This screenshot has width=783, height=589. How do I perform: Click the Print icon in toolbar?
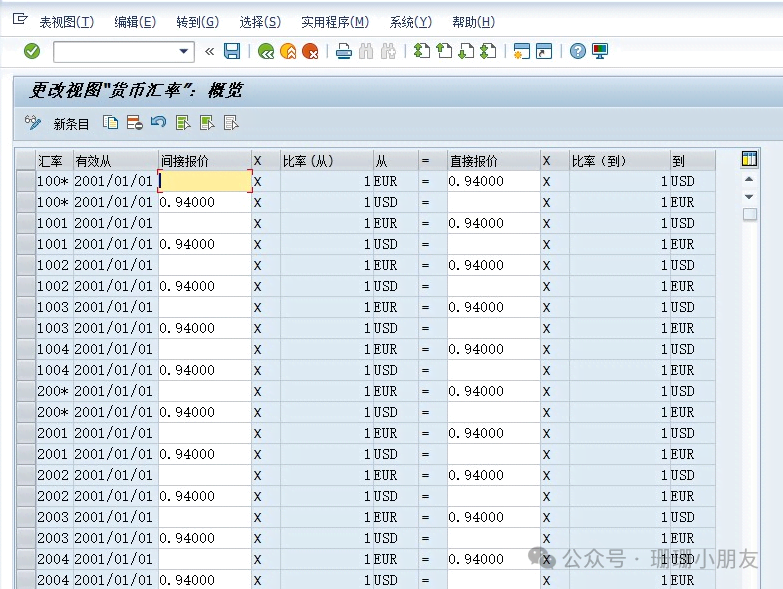343,51
